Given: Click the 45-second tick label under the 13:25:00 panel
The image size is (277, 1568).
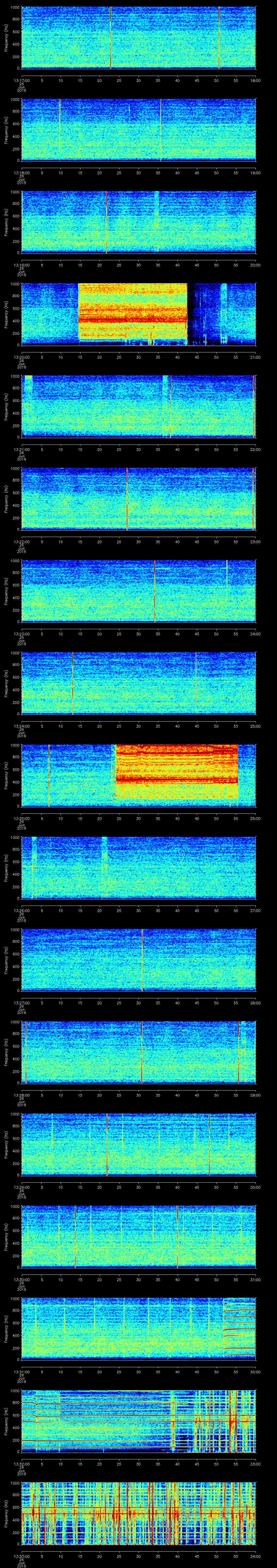Looking at the screenshot, I should (197, 818).
